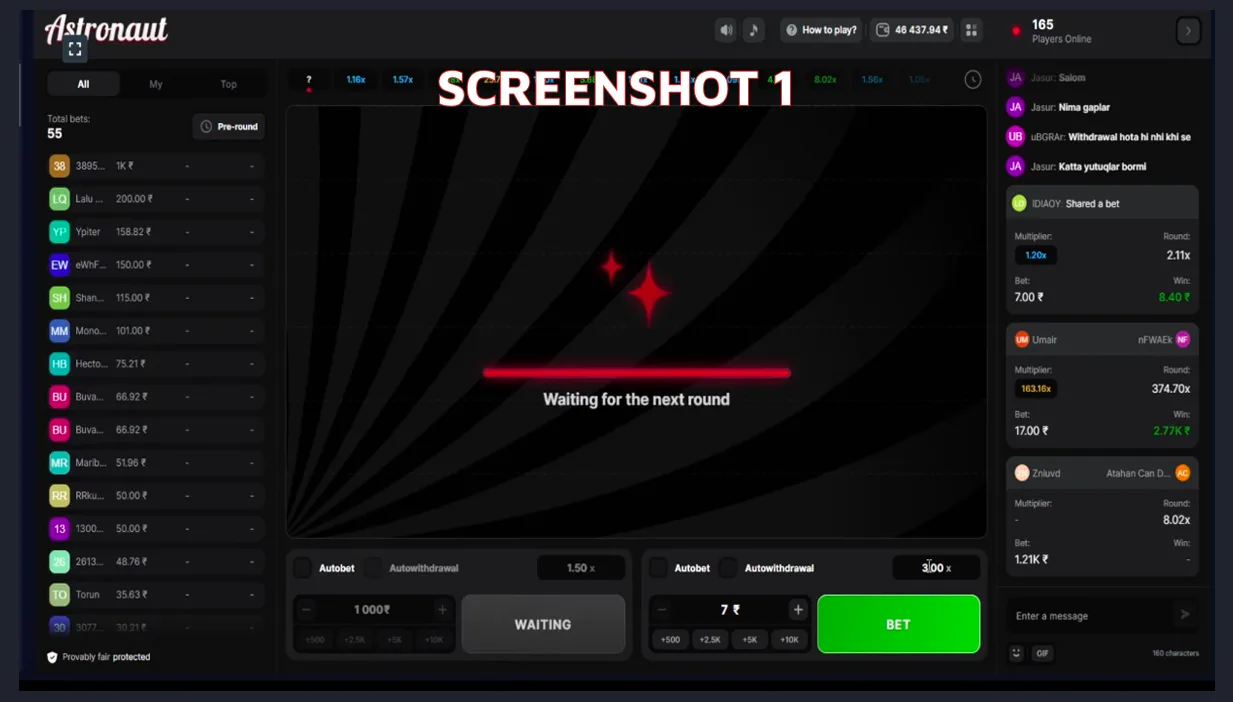Screen dimensions: 1233x702
Task: Collapse the chat panel with chevron arrow
Action: point(1188,31)
